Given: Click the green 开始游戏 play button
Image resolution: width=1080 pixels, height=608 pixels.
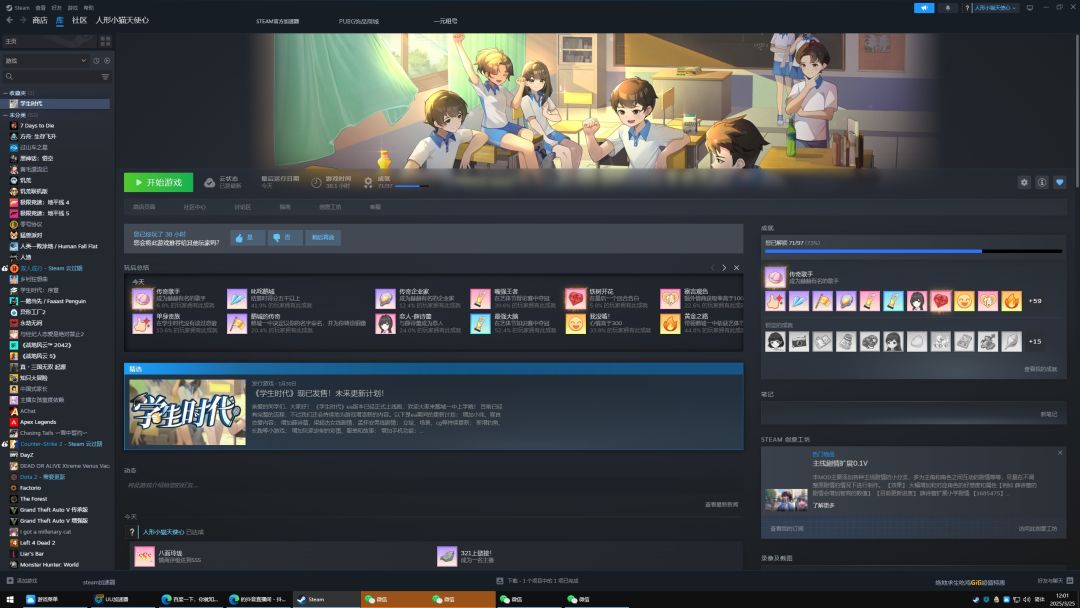Looking at the screenshot, I should pos(158,182).
